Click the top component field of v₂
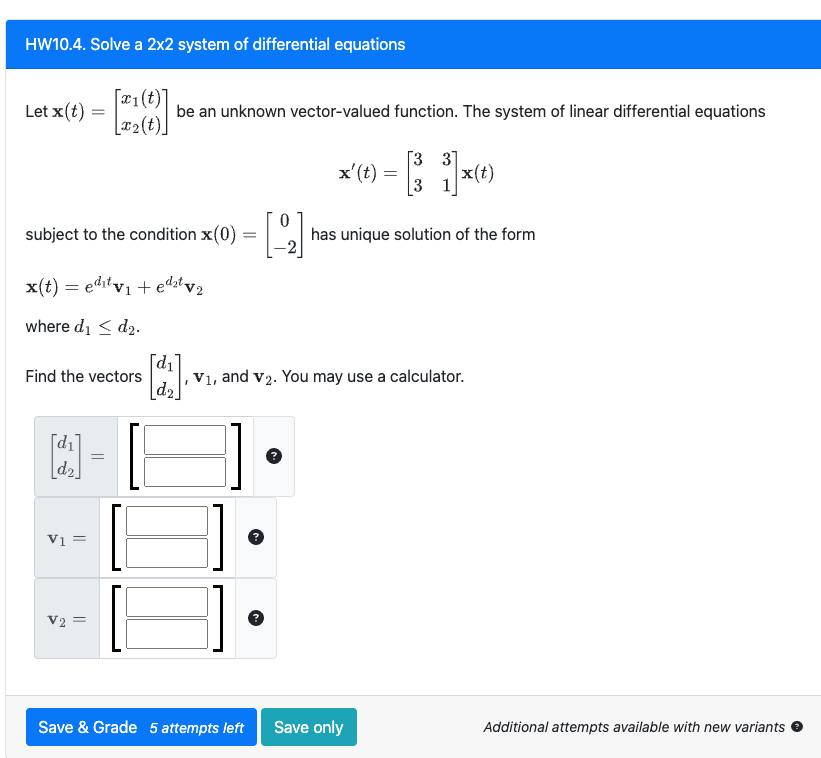 pyautogui.click(x=169, y=600)
